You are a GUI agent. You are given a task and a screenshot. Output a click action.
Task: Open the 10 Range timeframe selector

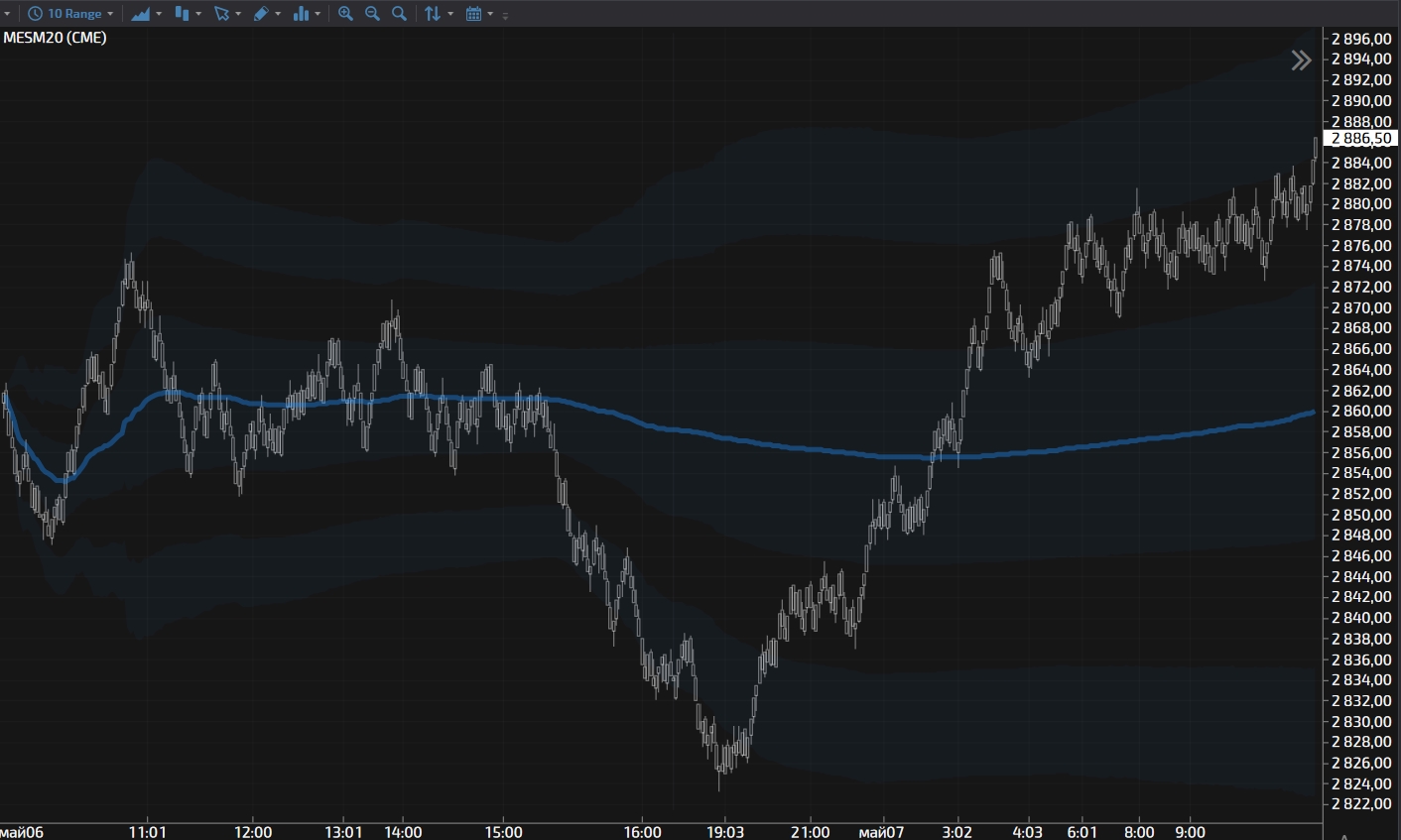[70, 14]
